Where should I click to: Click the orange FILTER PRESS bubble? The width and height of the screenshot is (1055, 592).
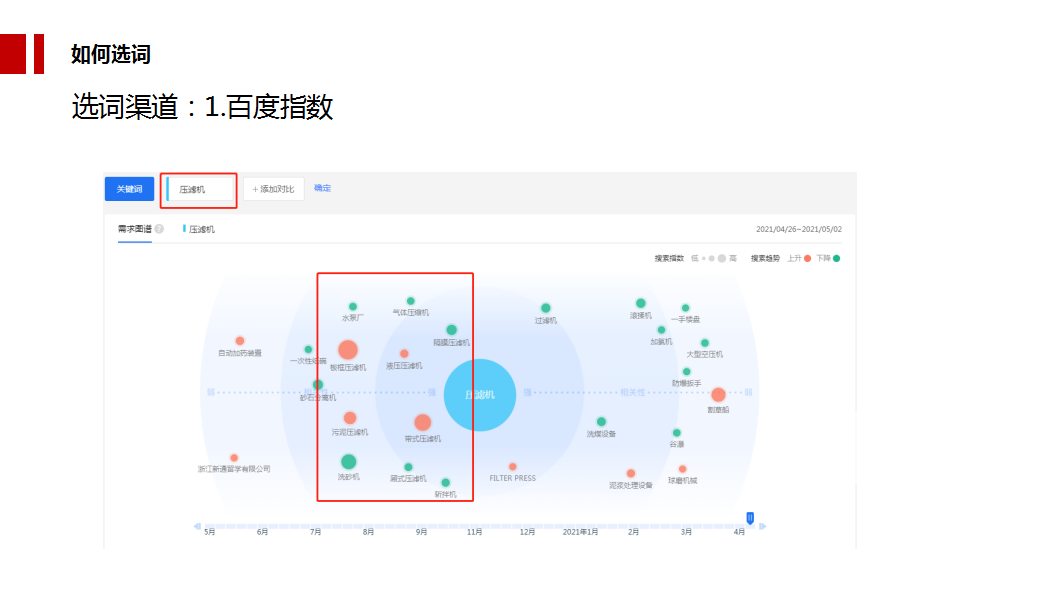coord(512,467)
